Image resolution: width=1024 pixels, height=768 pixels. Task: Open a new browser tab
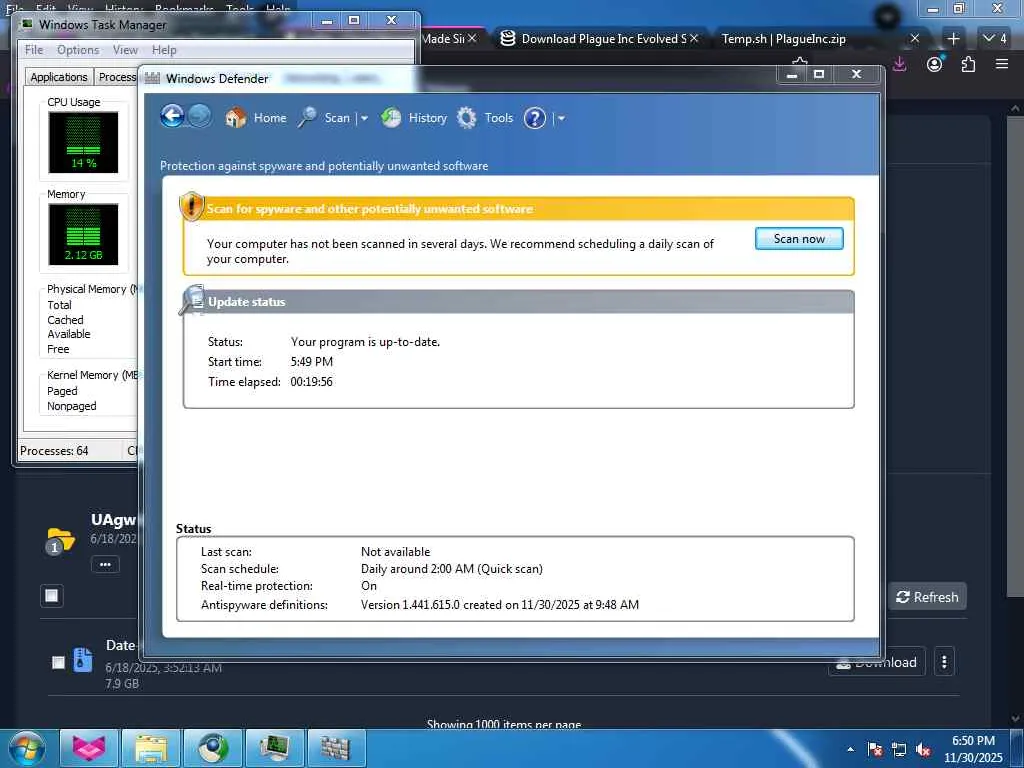953,39
